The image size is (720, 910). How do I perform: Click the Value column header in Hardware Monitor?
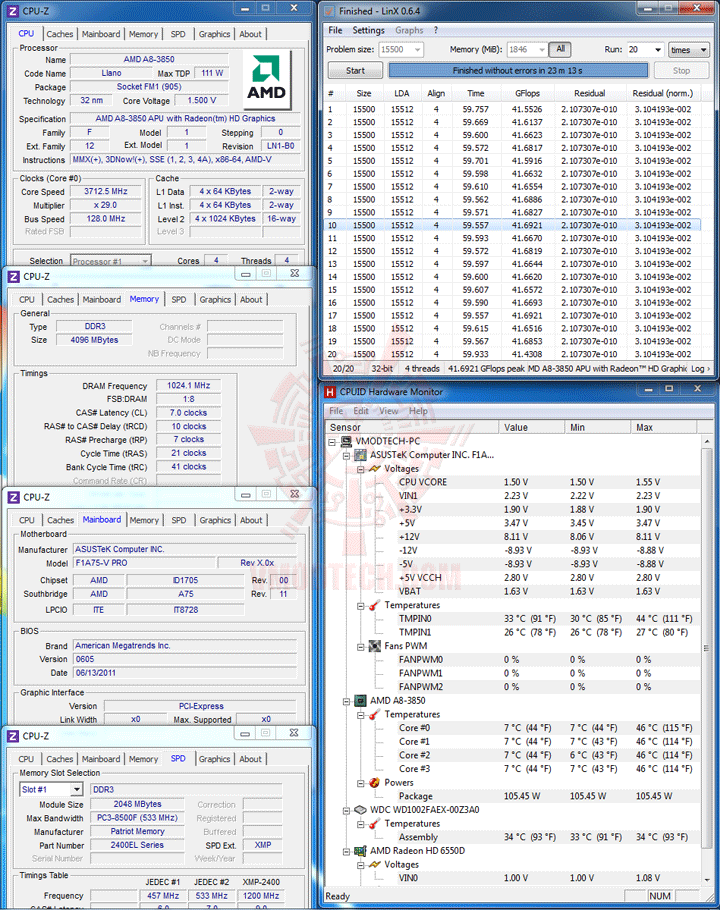point(531,427)
